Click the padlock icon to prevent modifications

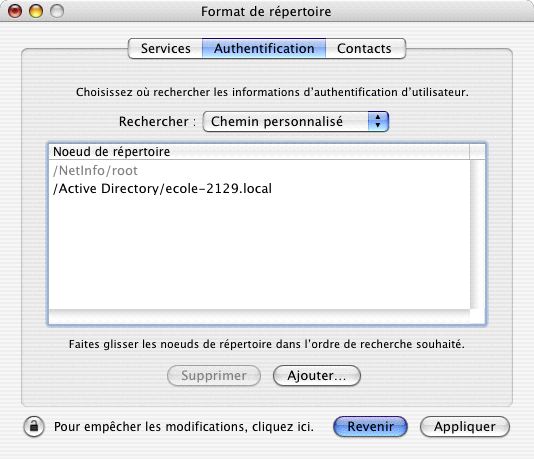point(34,426)
